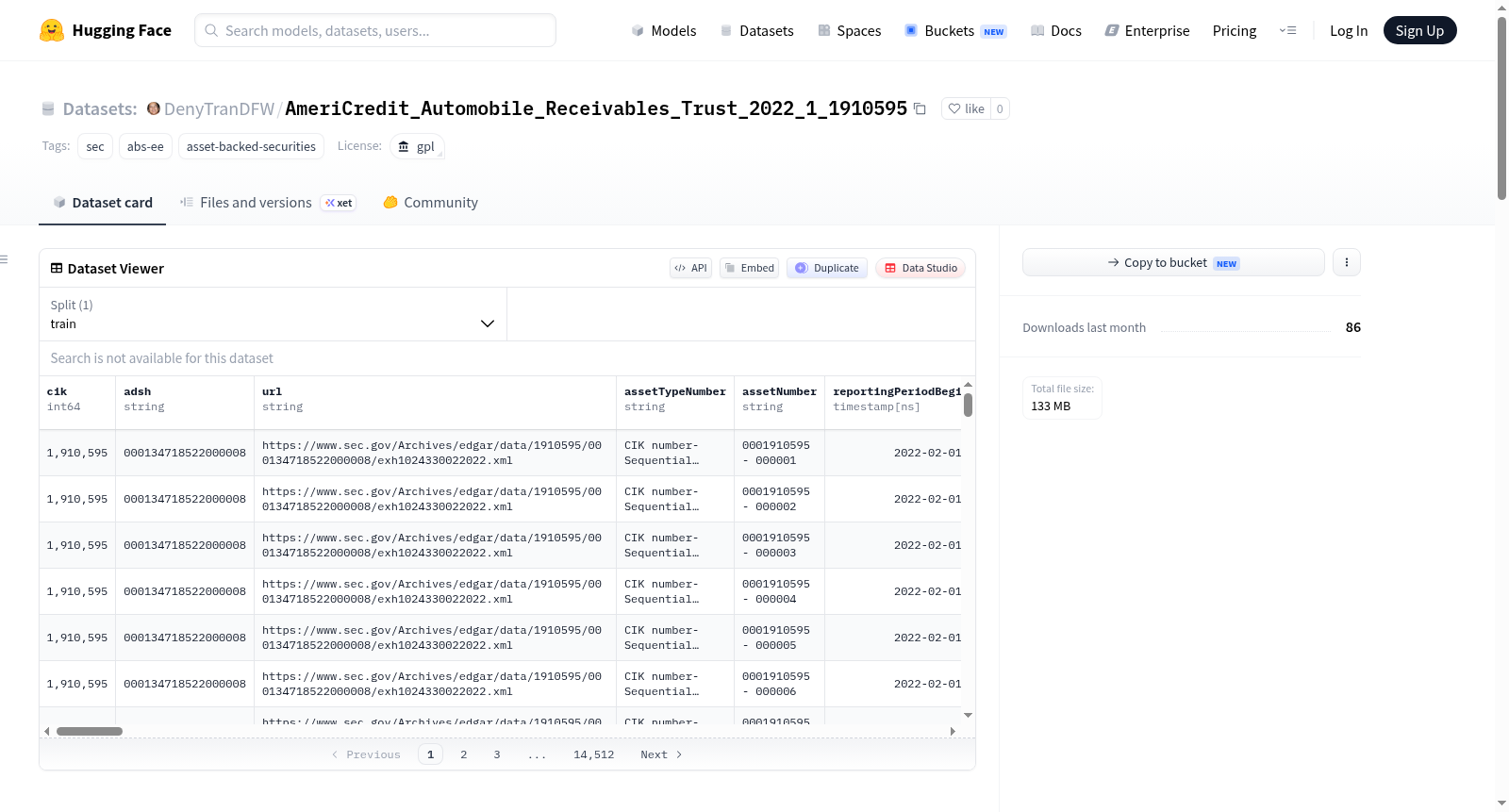The image size is (1509, 812).
Task: Go to Models in the top navigation
Action: pos(664,30)
